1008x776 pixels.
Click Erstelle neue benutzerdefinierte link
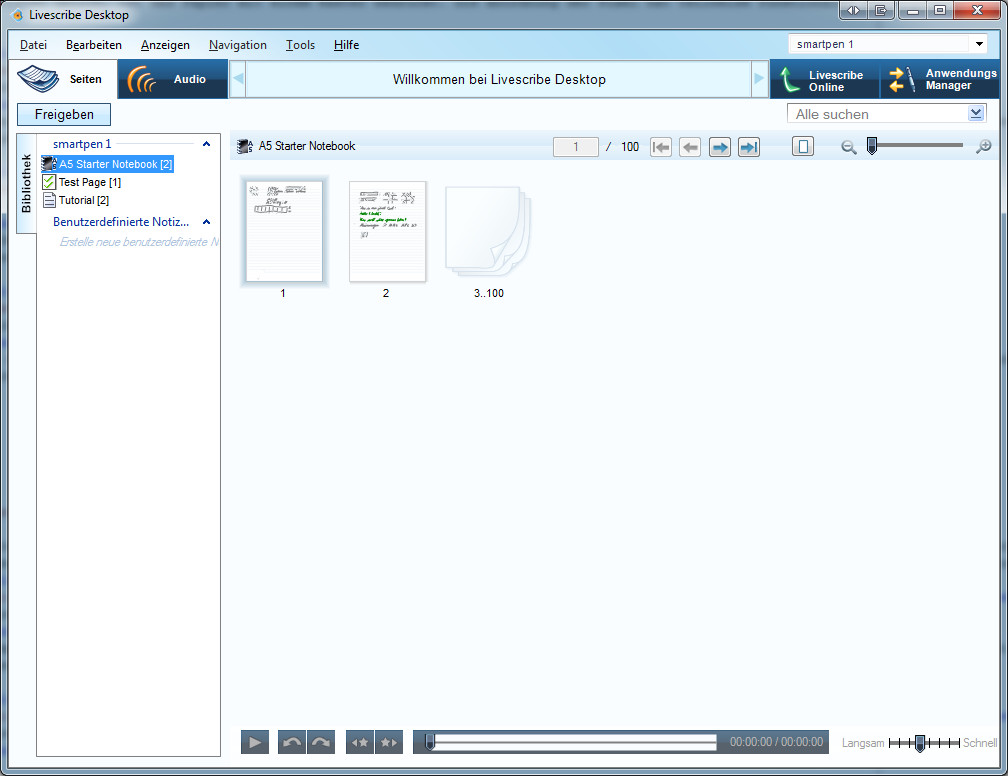point(139,242)
